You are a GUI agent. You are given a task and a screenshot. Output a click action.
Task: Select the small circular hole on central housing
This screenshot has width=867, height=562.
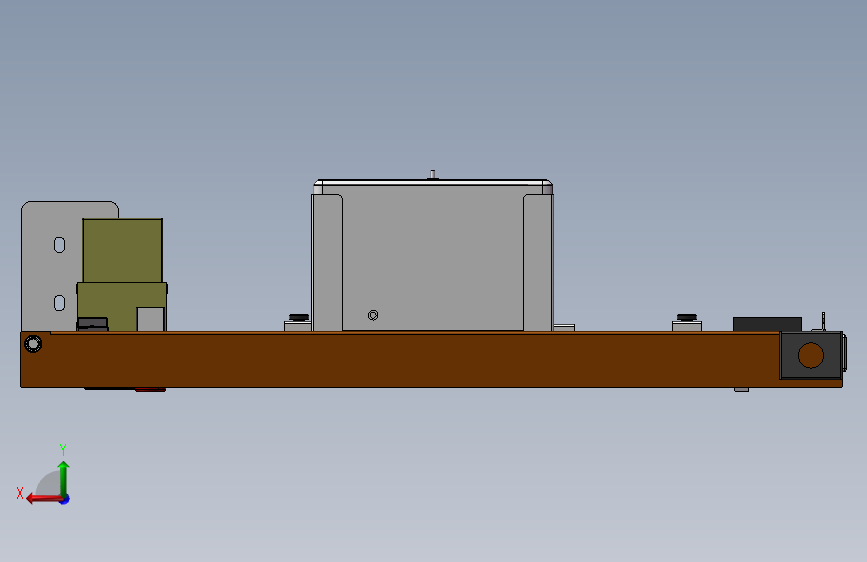click(373, 315)
